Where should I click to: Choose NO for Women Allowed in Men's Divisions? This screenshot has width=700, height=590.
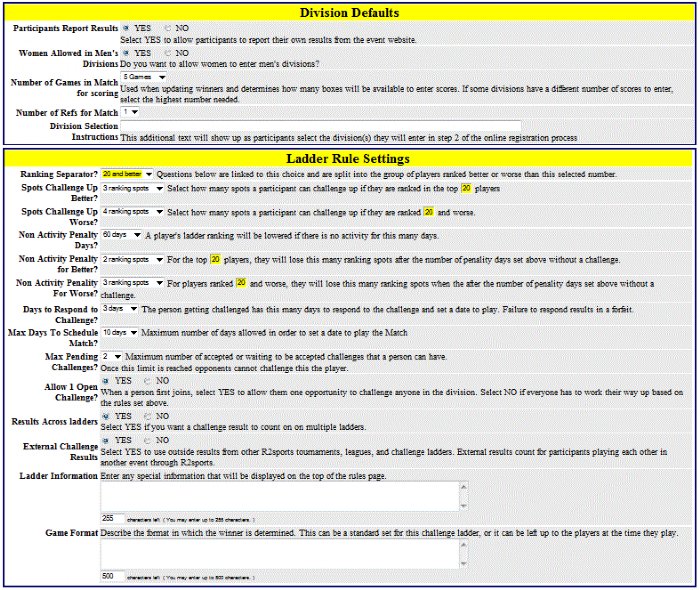[x=167, y=52]
